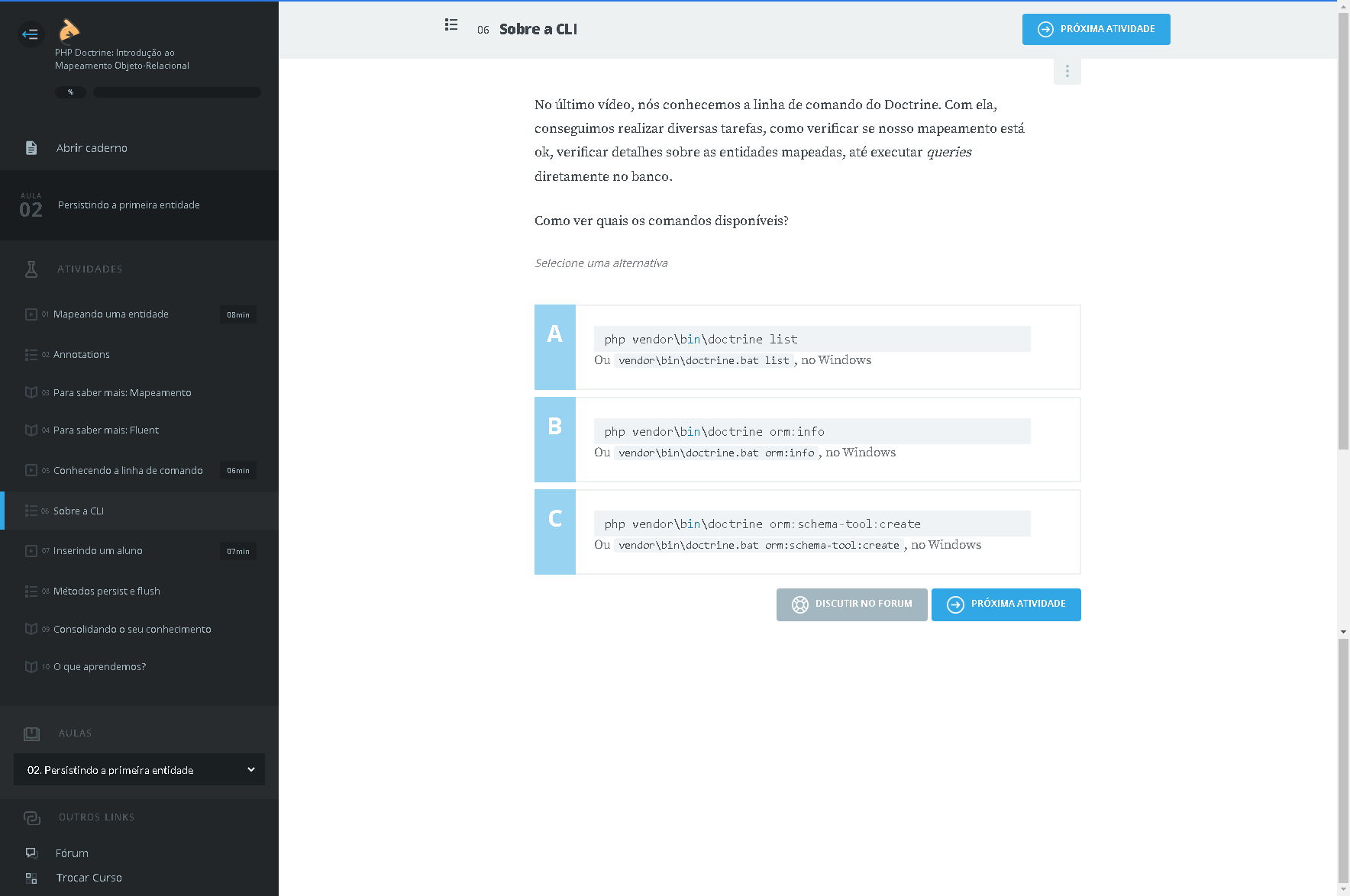Open activity Conhecendo a linha de comando

pyautogui.click(x=128, y=471)
